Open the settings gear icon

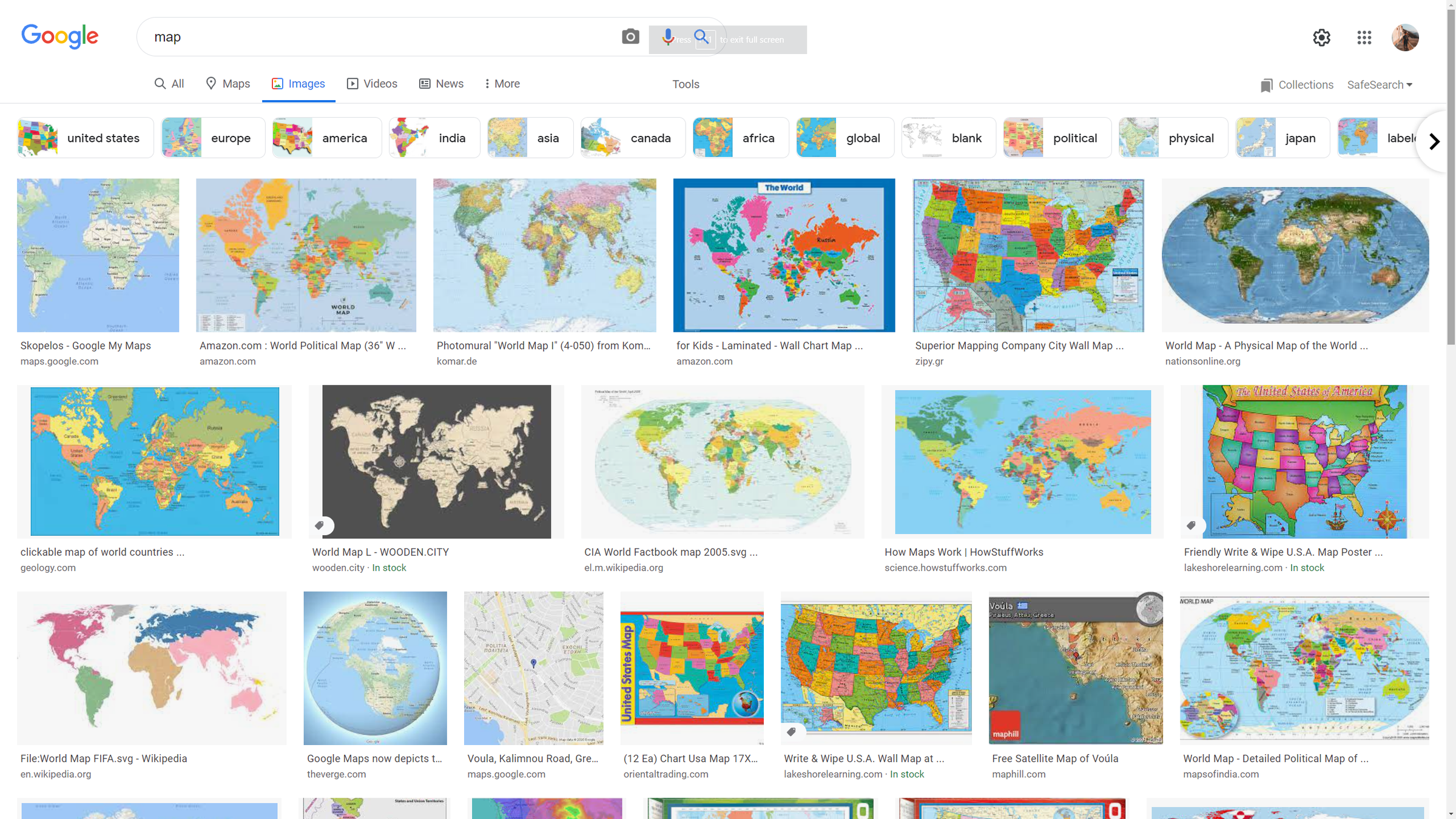coord(1321,38)
